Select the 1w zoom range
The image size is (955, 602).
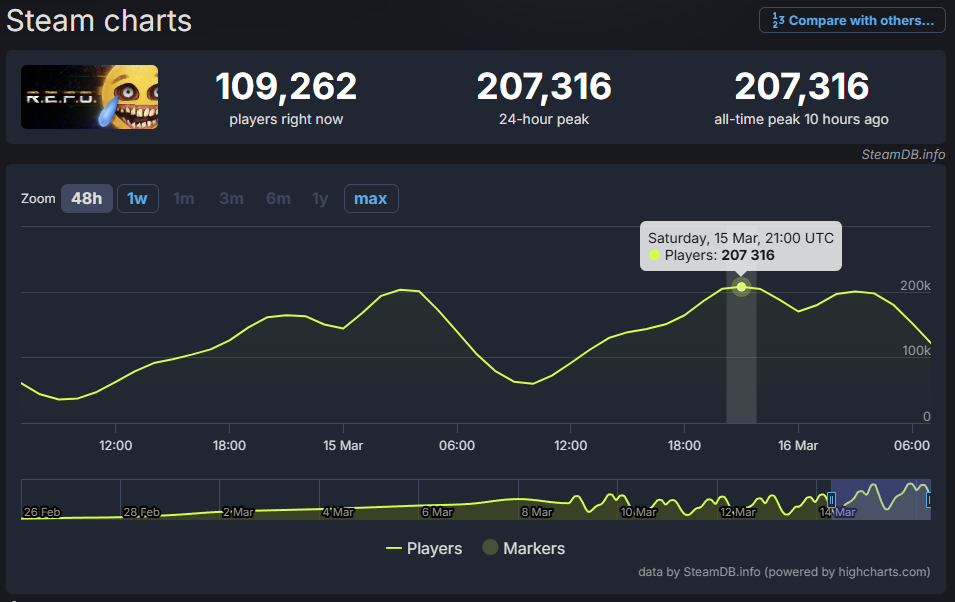point(138,199)
